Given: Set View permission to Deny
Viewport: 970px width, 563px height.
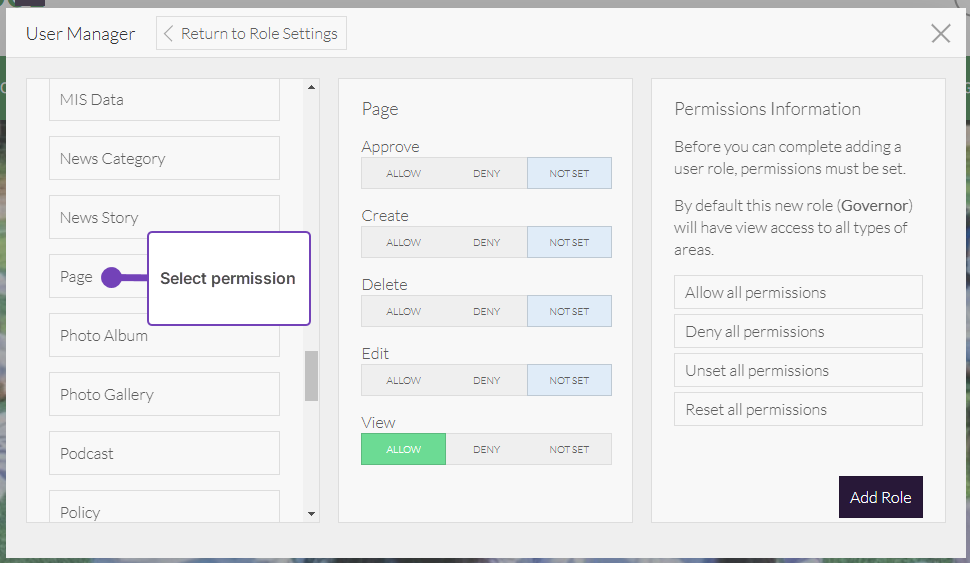Looking at the screenshot, I should coord(486,449).
